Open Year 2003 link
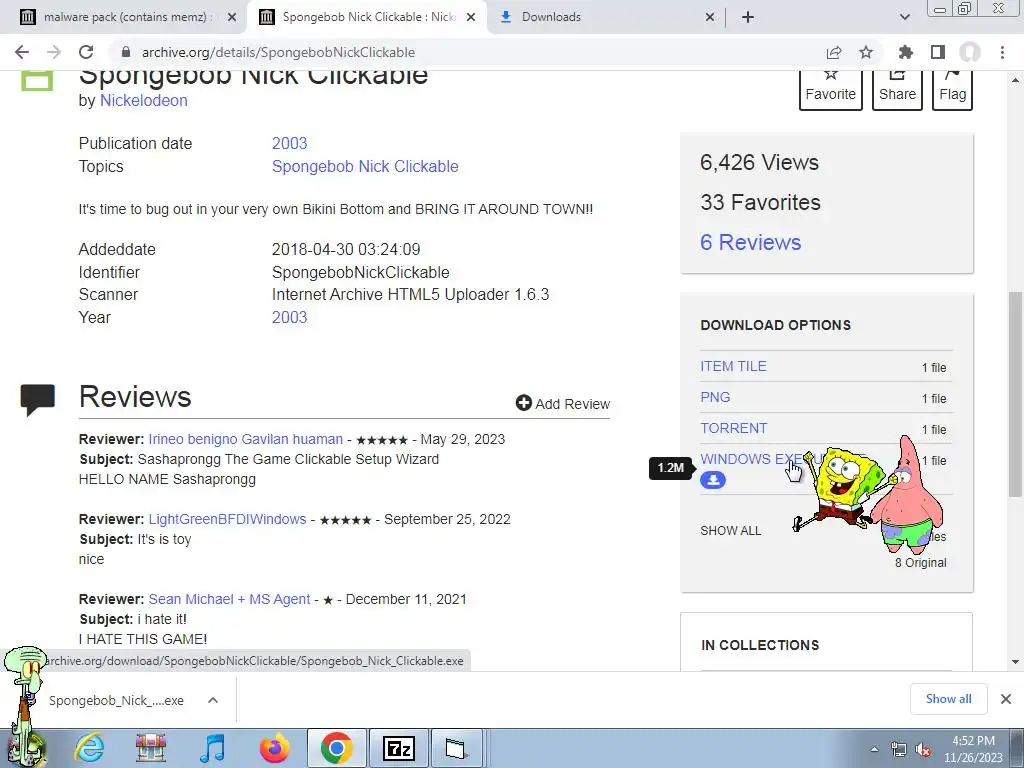1024x768 pixels. tap(289, 317)
